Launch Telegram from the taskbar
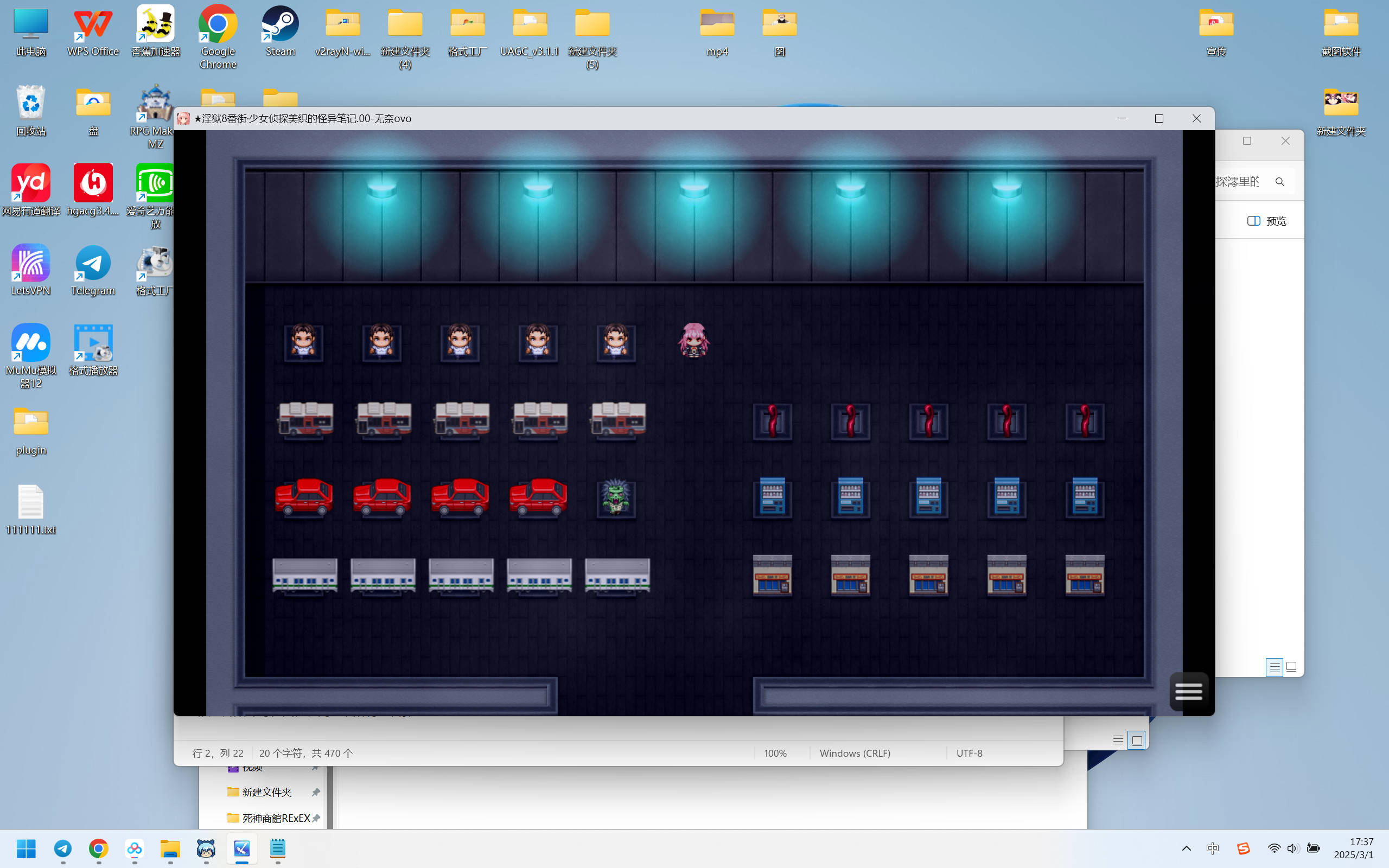Screen dimensions: 1389x868 click(63, 848)
